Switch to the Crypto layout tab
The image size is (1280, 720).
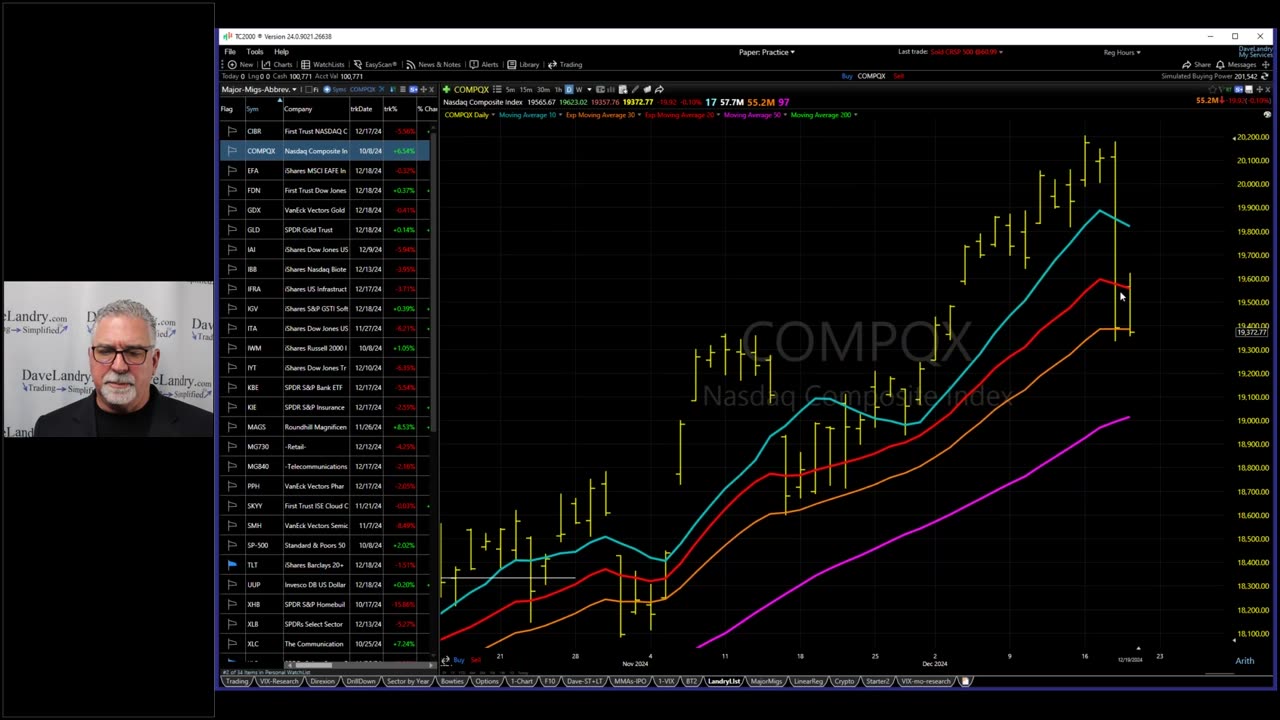pos(845,681)
